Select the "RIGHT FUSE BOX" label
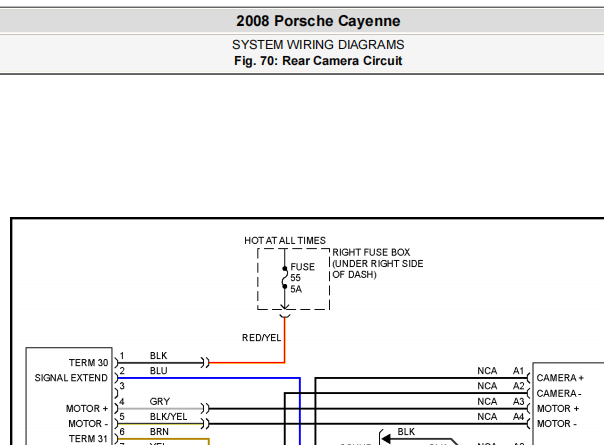 [x=371, y=252]
